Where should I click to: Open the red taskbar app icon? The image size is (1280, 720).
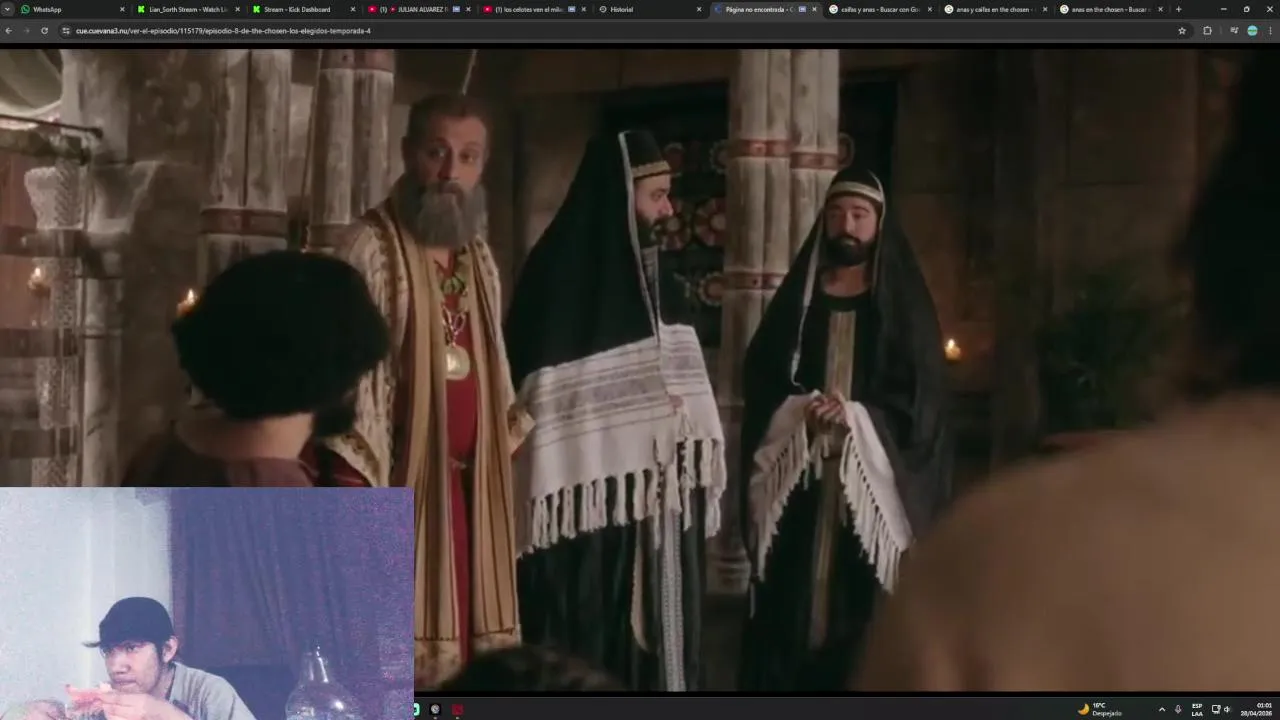coord(457,710)
